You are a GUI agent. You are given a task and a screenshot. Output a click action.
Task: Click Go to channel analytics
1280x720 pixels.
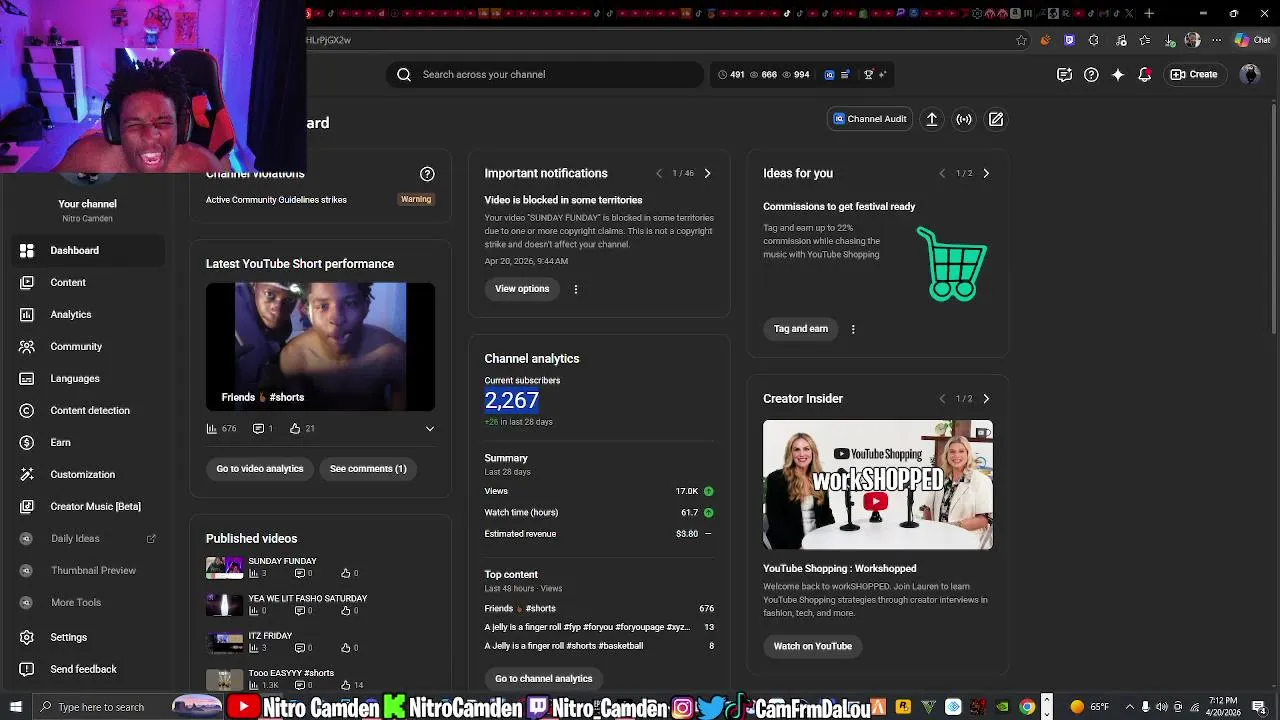tap(544, 679)
